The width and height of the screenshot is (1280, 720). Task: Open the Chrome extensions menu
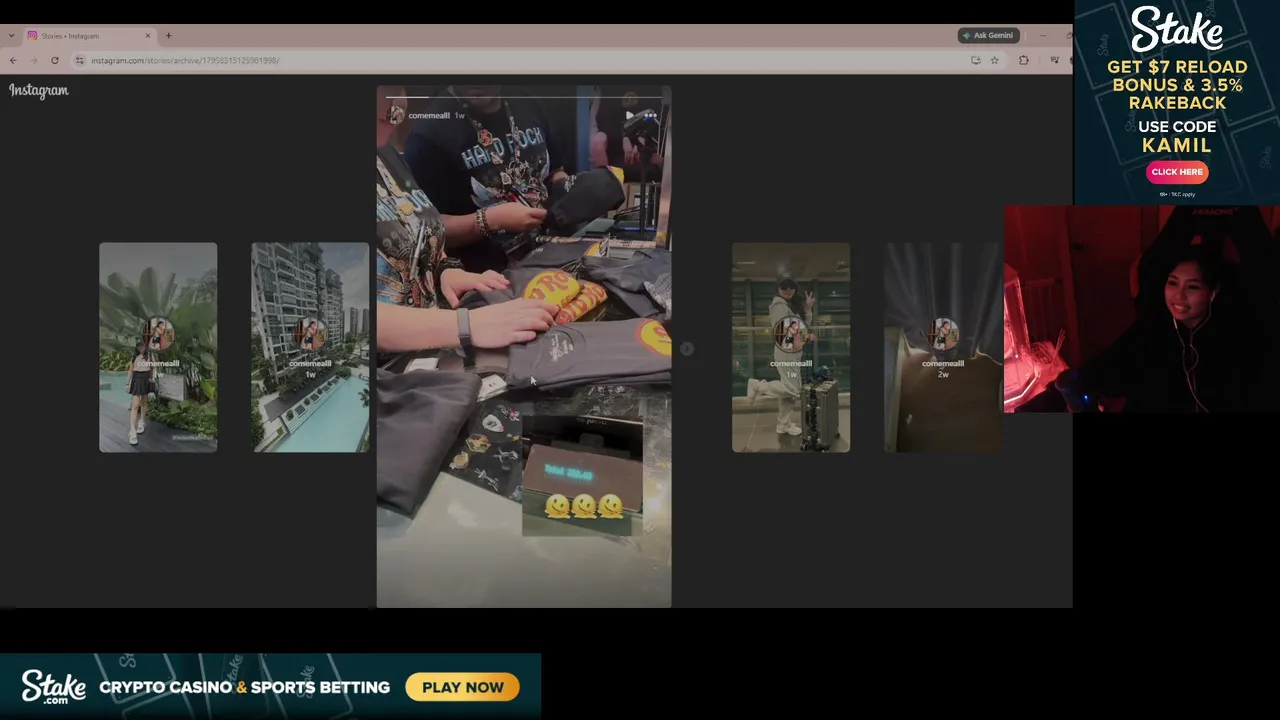[1023, 60]
